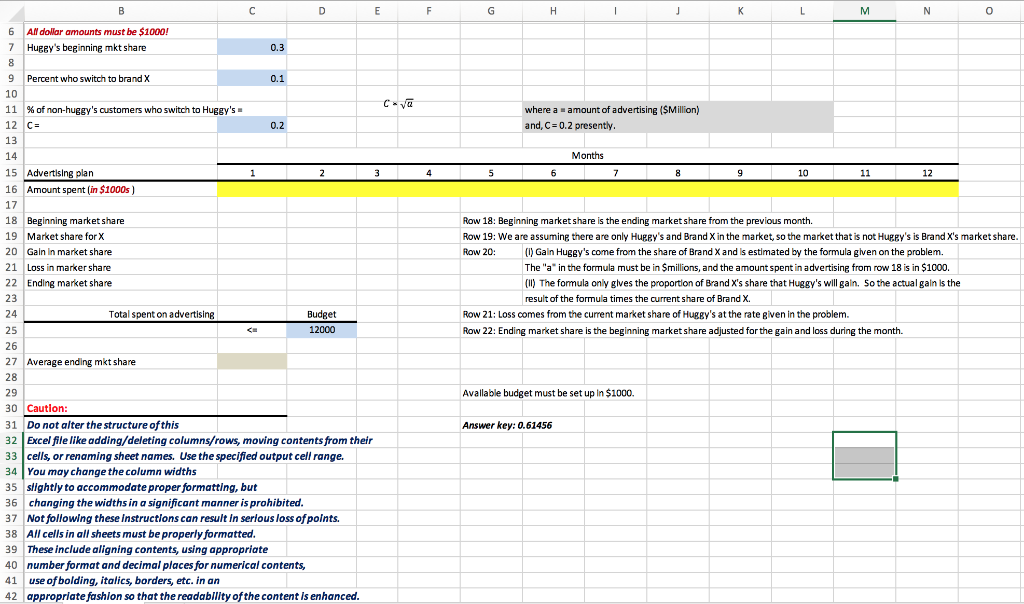Click 'Do not alter the structure of this' text
The width and height of the screenshot is (1024, 604).
(103, 425)
